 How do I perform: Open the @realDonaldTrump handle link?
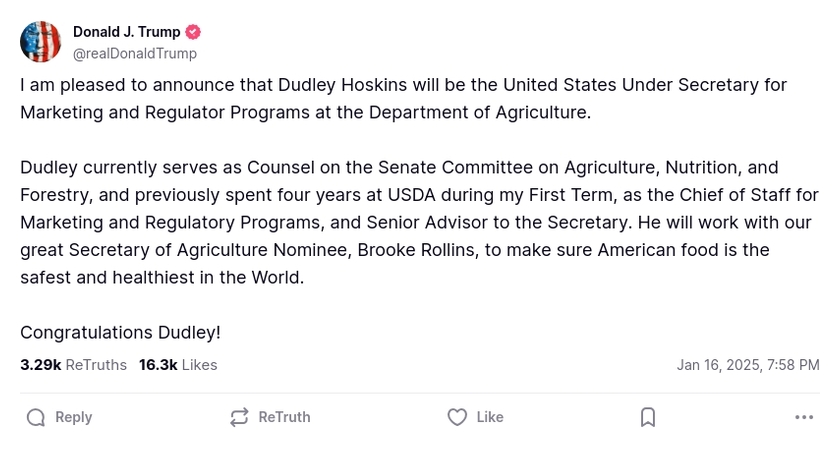pyautogui.click(x=135, y=54)
